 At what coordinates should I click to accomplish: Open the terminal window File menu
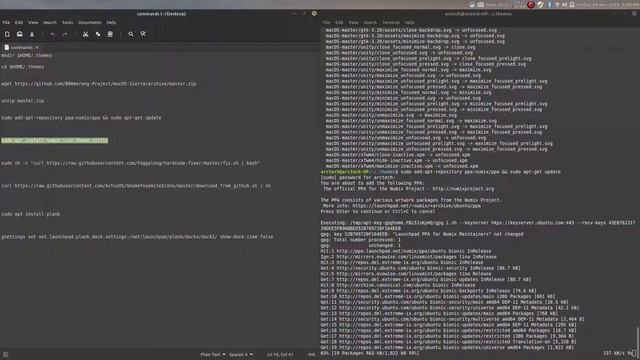[x=327, y=22]
